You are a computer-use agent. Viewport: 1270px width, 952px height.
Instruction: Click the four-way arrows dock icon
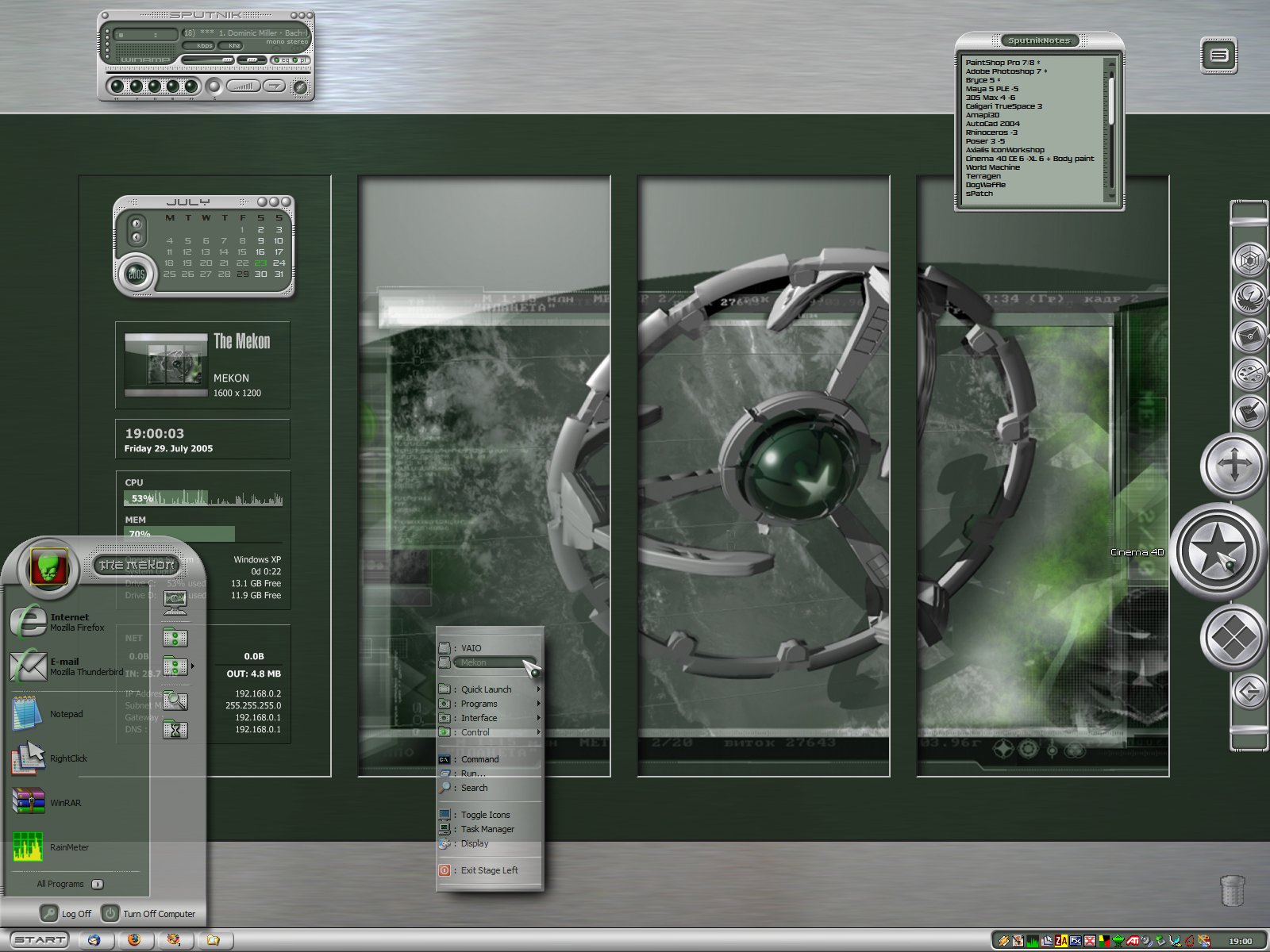point(1233,465)
